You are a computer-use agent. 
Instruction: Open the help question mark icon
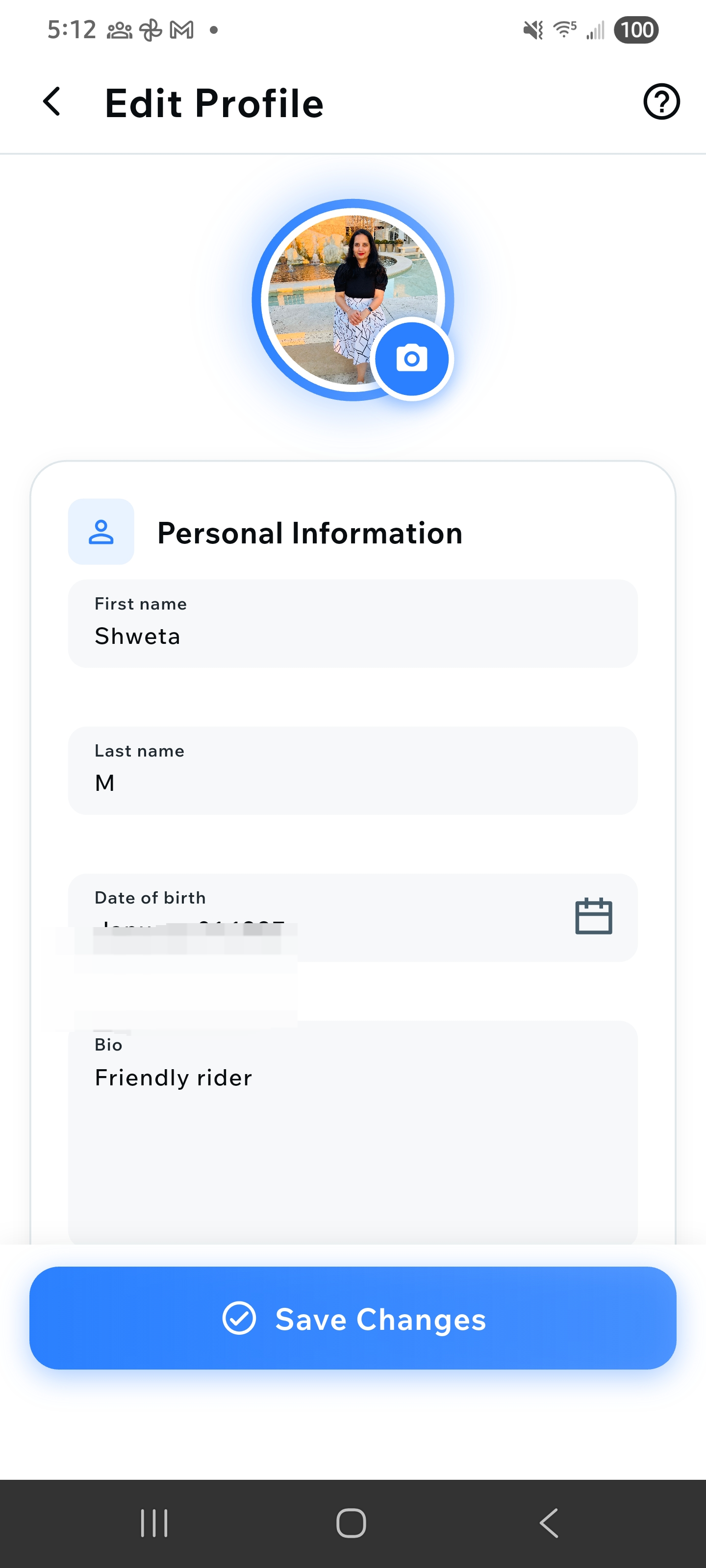point(661,101)
